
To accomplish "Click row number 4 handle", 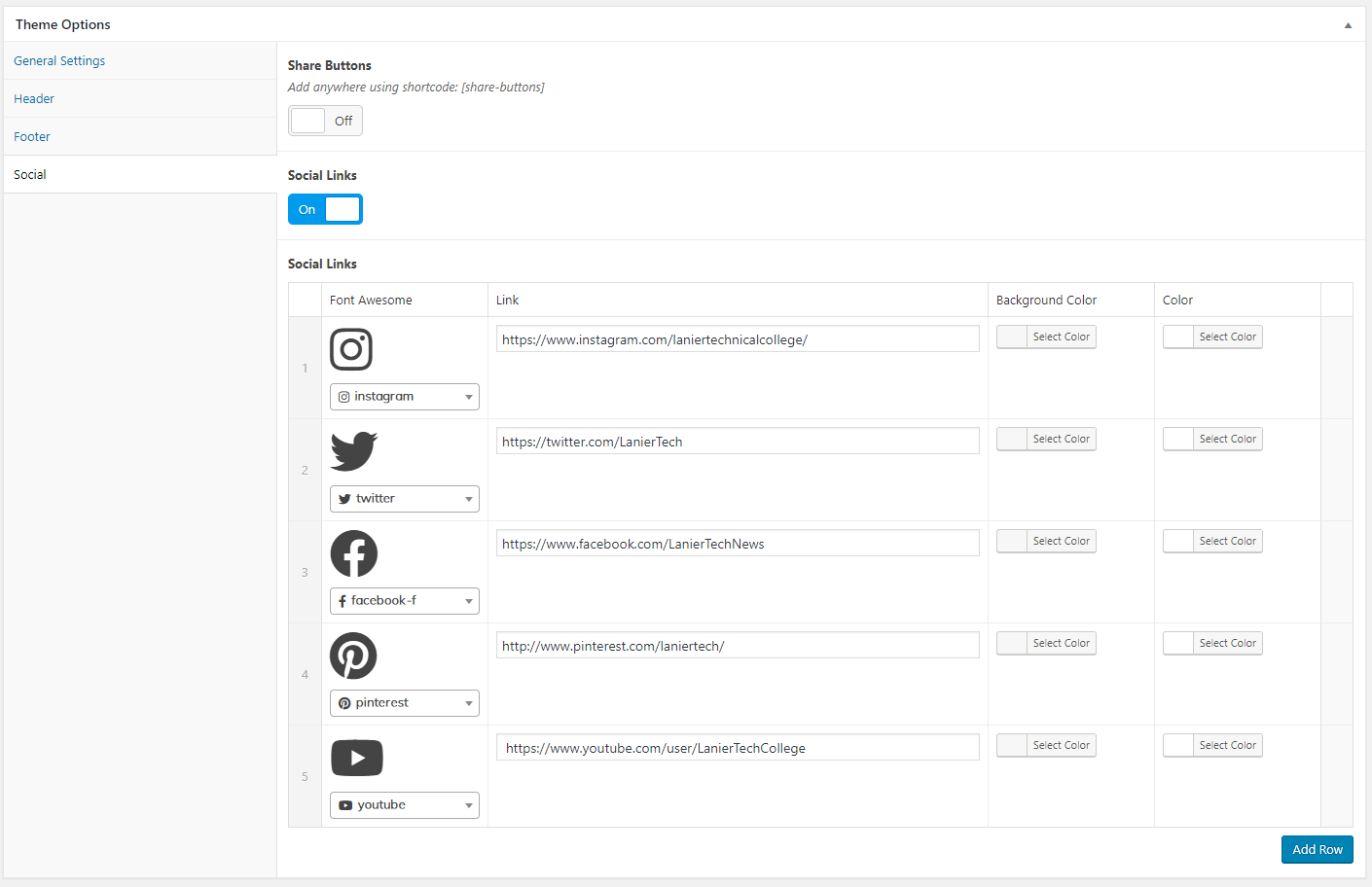I will point(305,674).
